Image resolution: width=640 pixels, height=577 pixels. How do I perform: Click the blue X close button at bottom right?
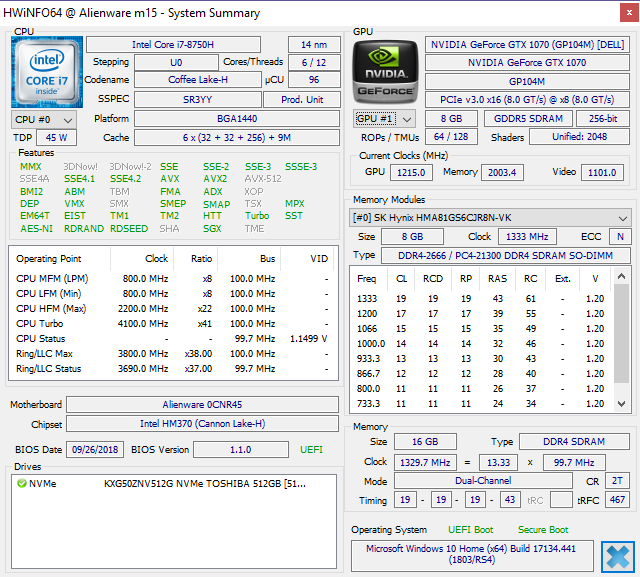point(618,557)
